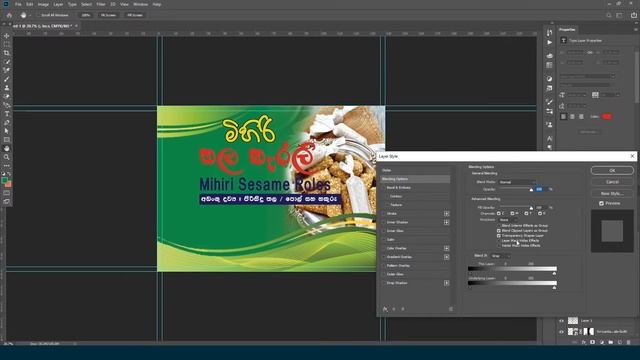The image size is (640, 360).
Task: Select the Horizontal Type tool
Action: [7, 114]
